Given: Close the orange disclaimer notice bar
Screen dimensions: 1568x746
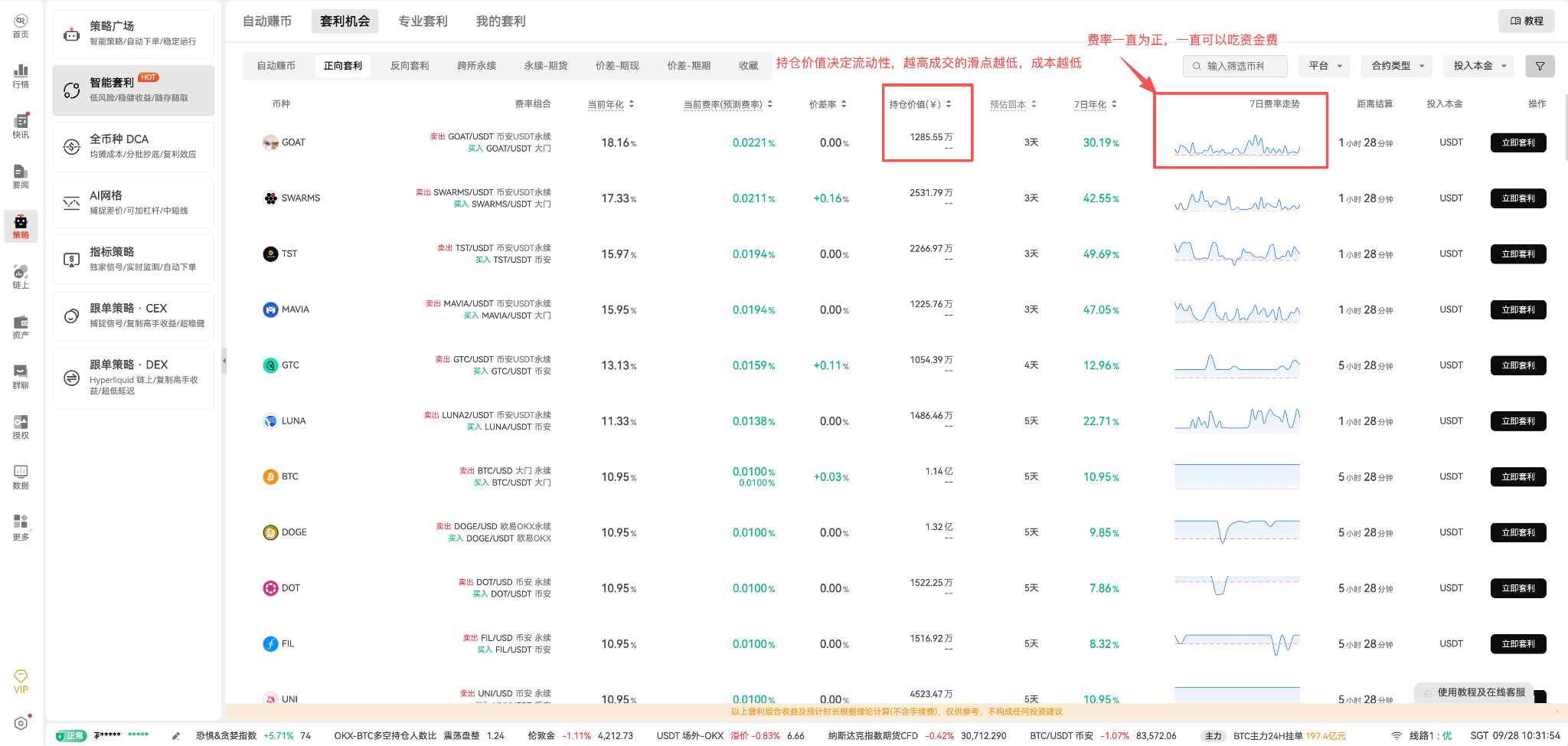Looking at the screenshot, I should [1557, 712].
